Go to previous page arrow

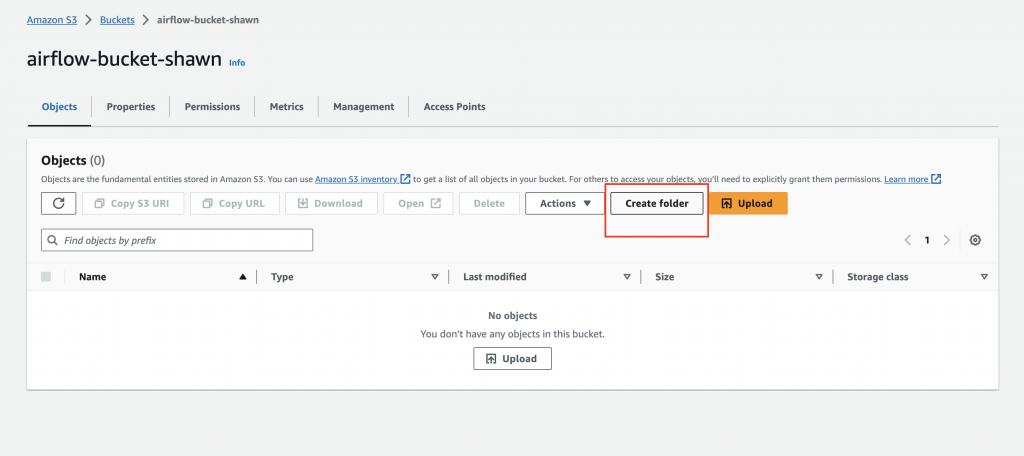[x=908, y=240]
